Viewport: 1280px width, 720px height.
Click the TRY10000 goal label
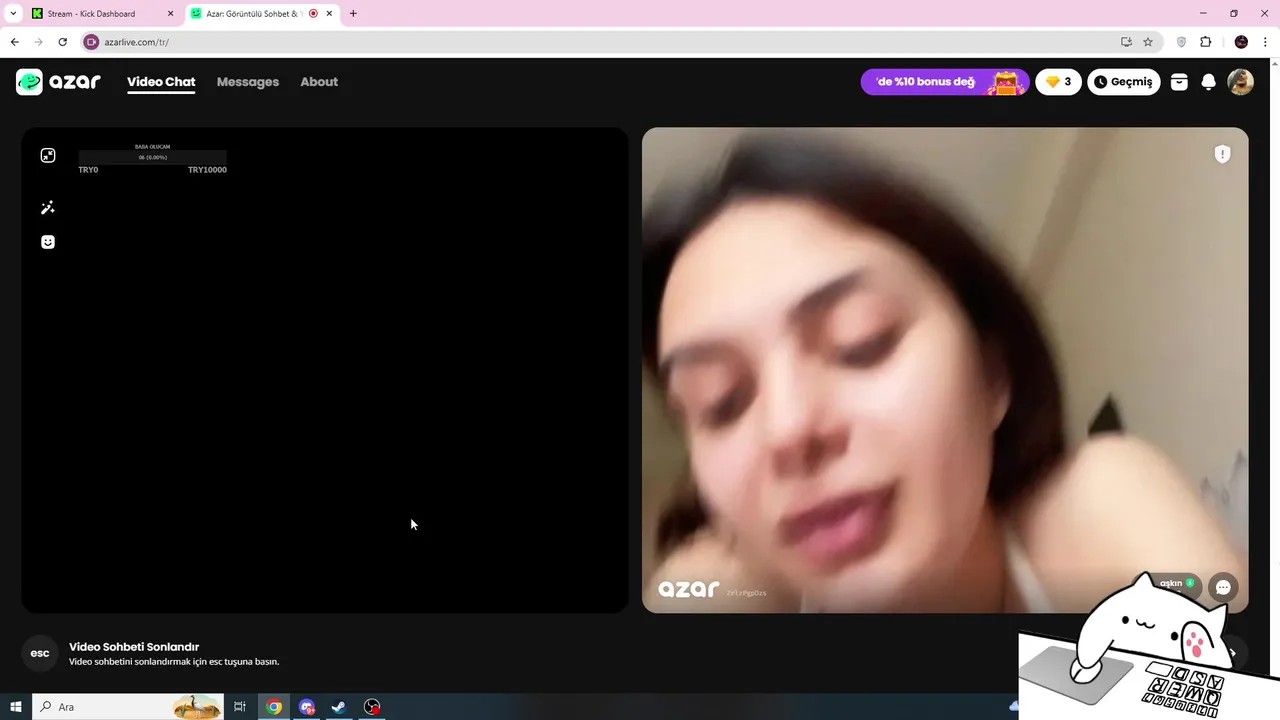(x=207, y=170)
